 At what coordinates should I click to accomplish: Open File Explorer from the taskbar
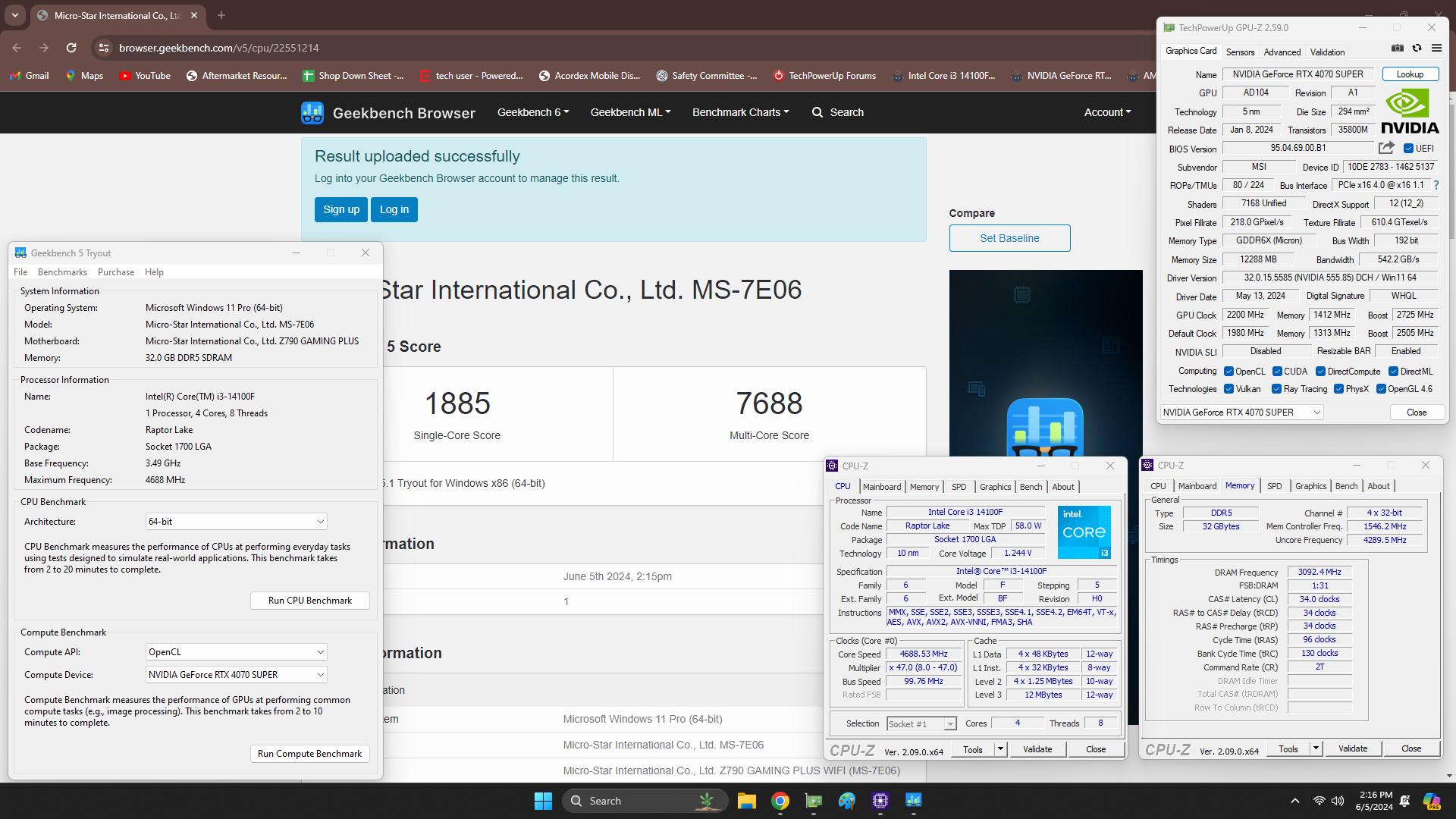coord(747,801)
